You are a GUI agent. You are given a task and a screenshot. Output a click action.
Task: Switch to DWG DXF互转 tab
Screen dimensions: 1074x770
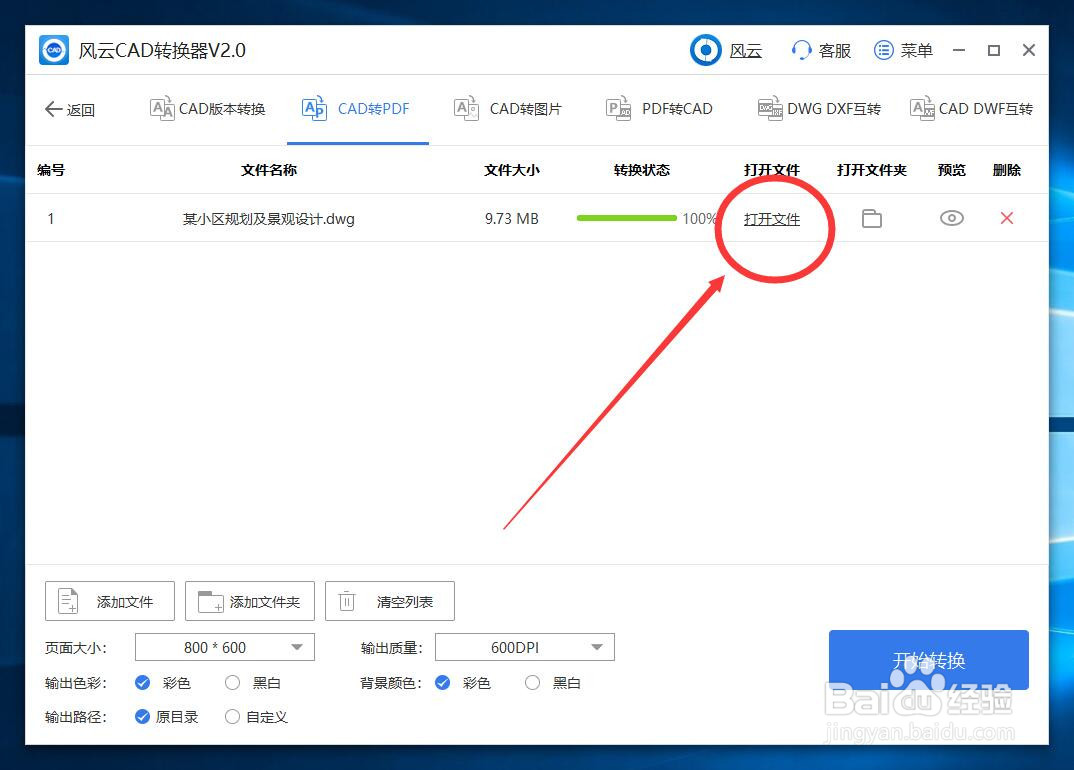click(x=819, y=109)
